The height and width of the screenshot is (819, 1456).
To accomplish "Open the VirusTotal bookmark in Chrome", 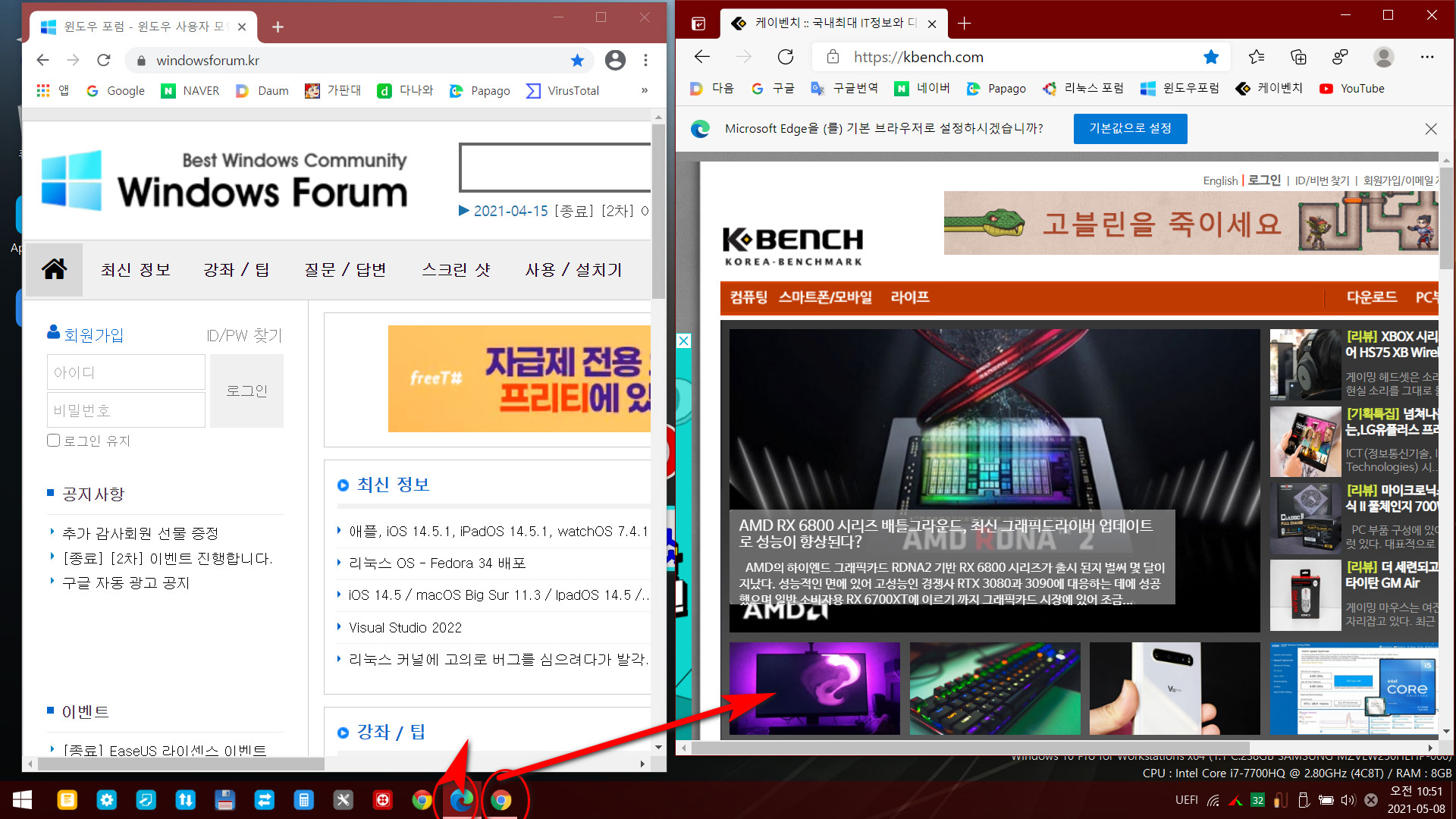I will (x=563, y=91).
